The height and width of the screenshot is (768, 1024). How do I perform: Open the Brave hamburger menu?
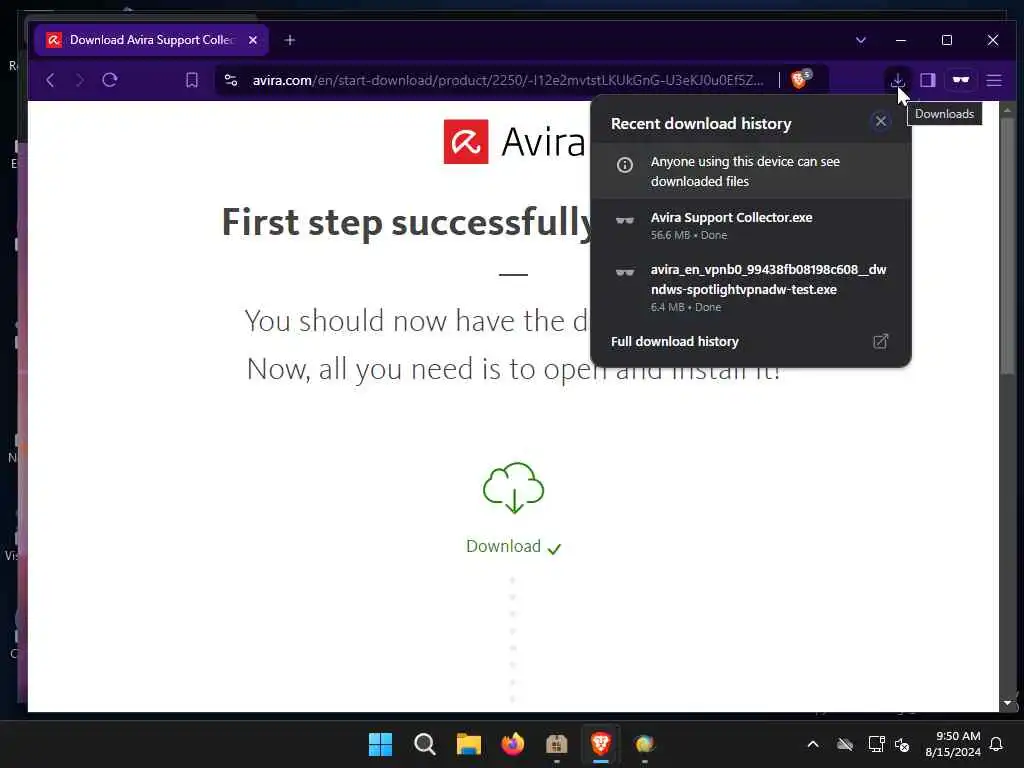point(994,80)
